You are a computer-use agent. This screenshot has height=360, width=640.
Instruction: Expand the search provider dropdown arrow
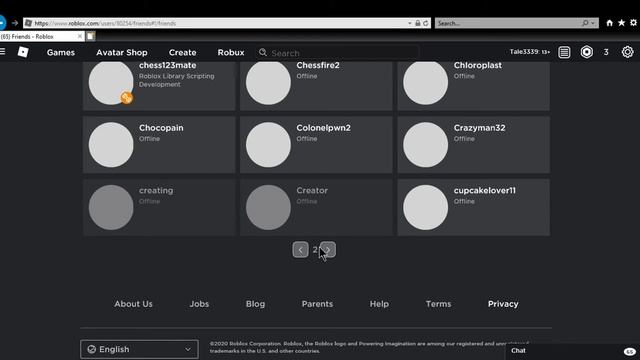pyautogui.click(x=593, y=23)
